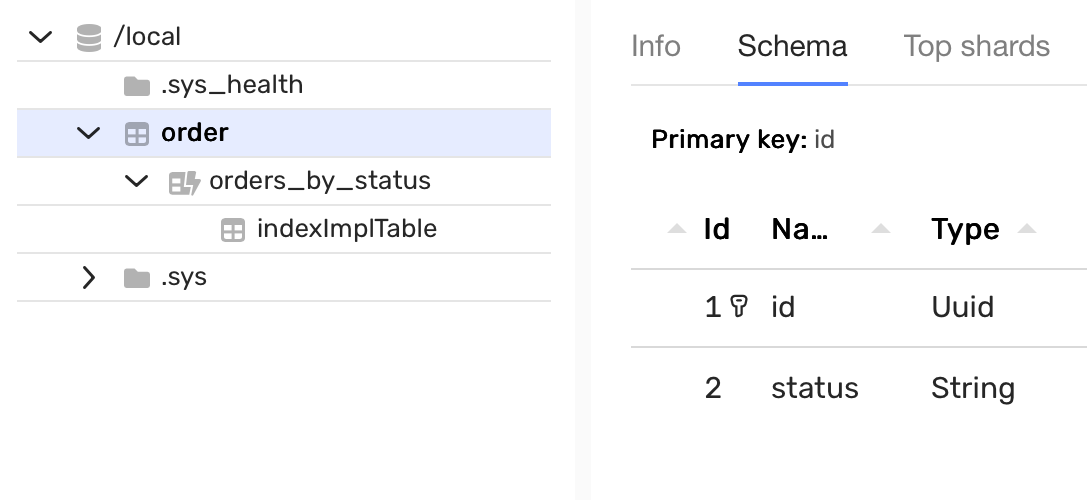This screenshot has width=1087, height=500.
Task: Open the .sys_health tree item
Action: point(232,85)
